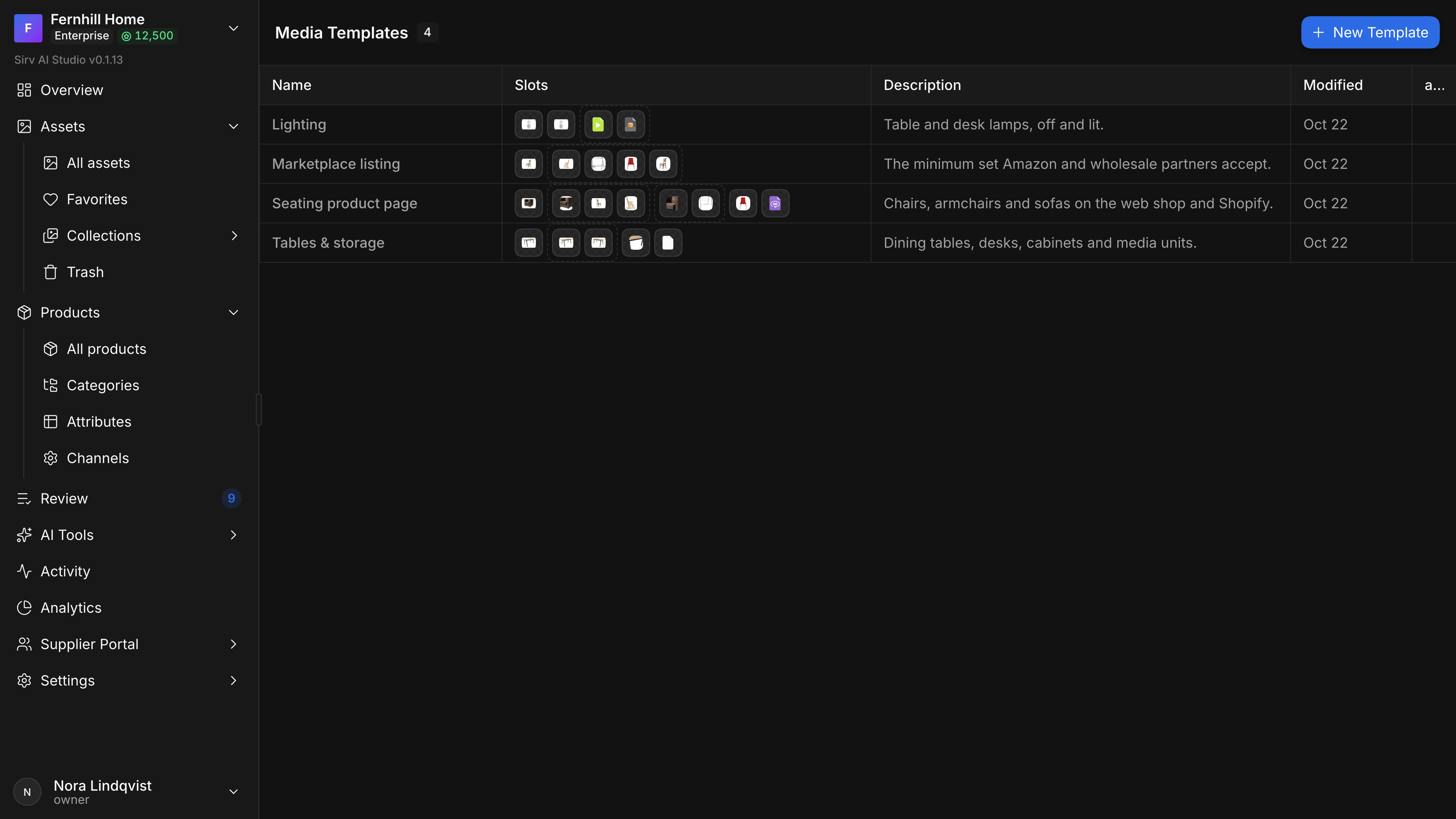Click the Trash bin icon

point(50,272)
